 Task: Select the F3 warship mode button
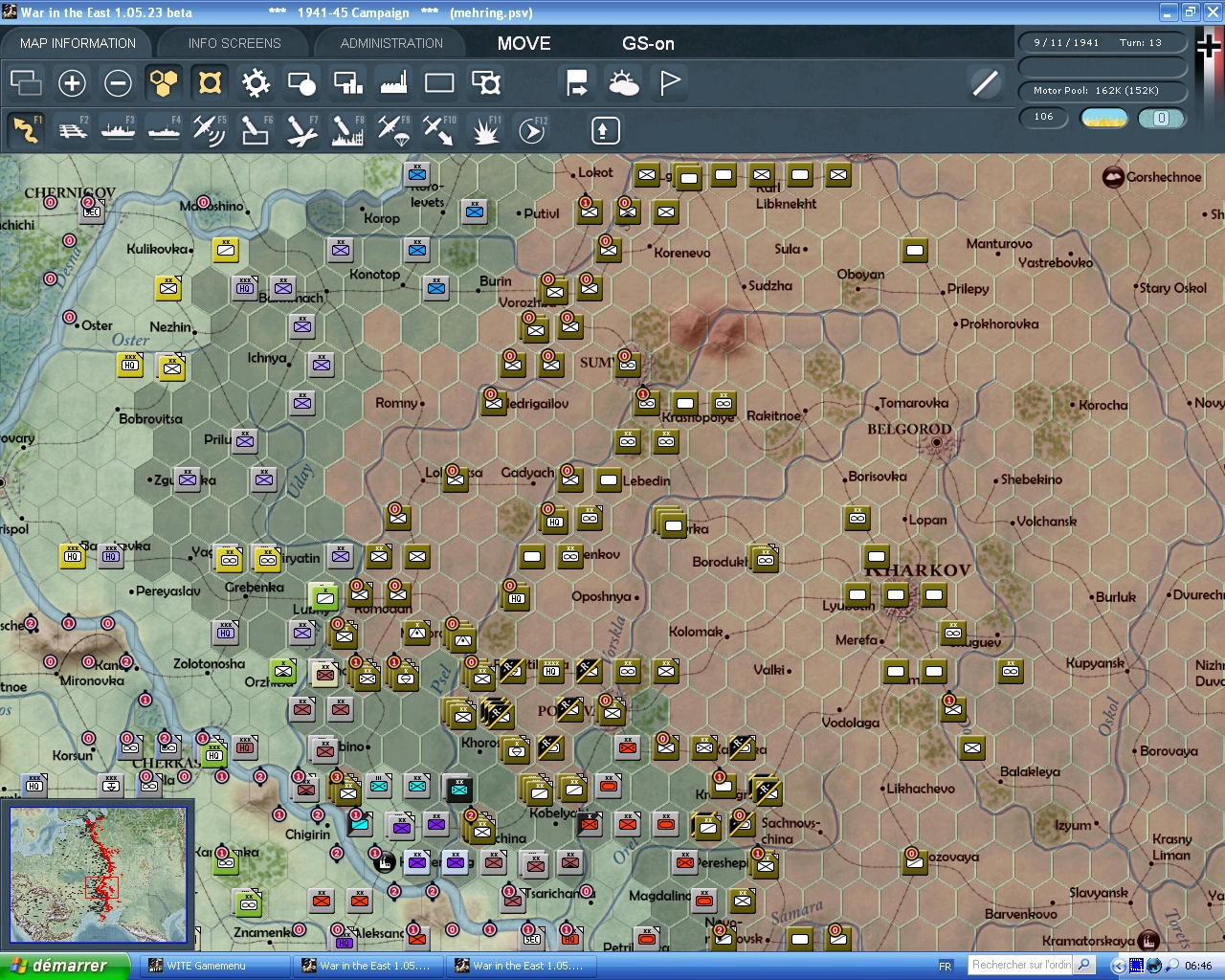coord(118,129)
